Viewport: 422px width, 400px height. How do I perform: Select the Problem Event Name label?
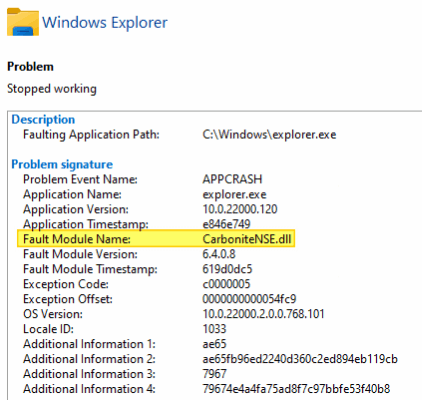point(80,179)
